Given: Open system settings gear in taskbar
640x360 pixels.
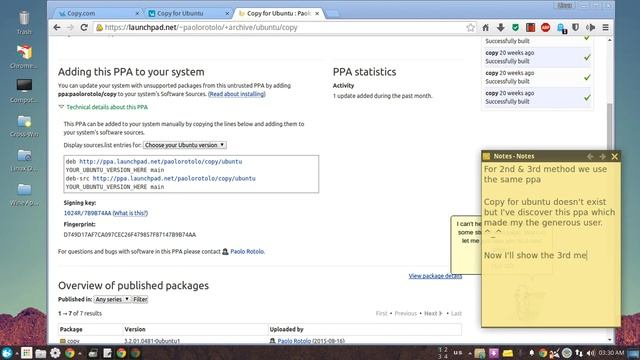Looking at the screenshot, I should click(56, 353).
